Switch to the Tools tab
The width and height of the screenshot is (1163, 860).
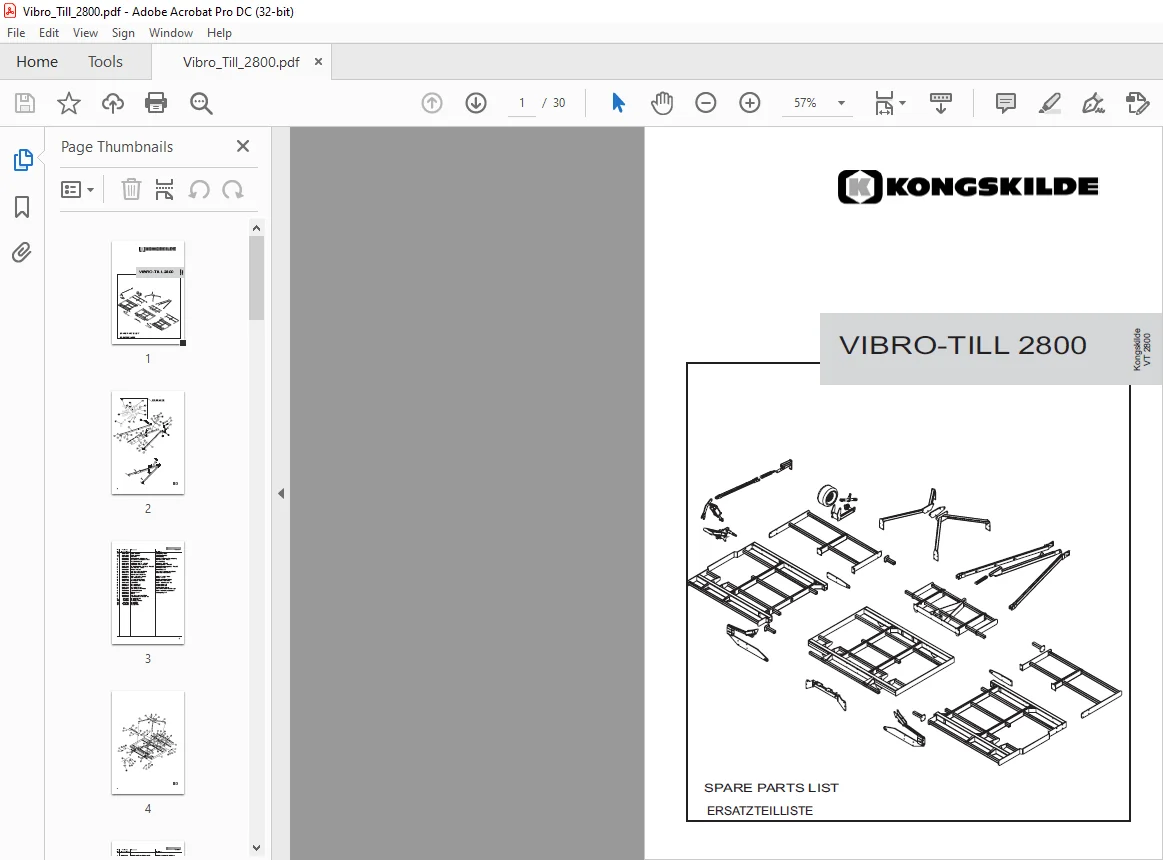[x=105, y=62]
